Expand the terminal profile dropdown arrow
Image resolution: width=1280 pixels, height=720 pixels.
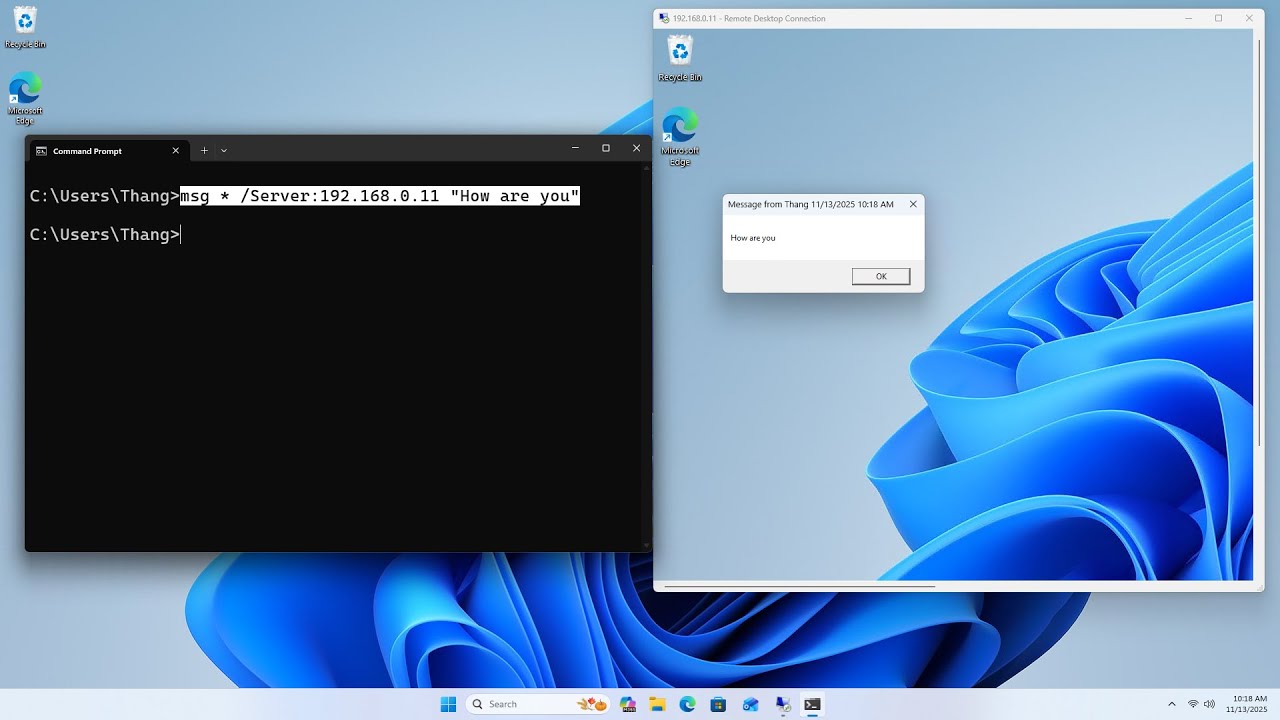tap(224, 151)
